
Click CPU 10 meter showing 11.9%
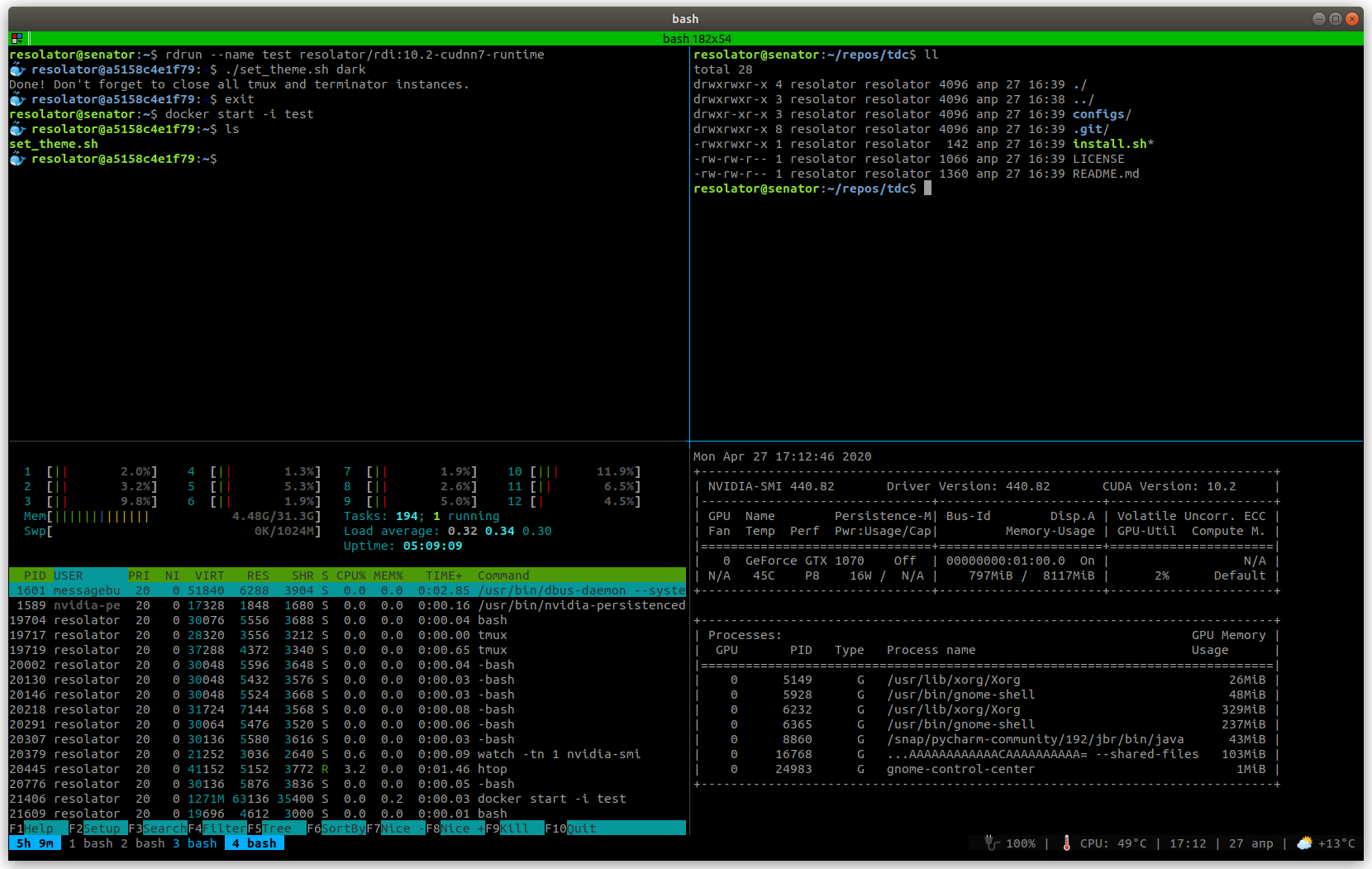point(574,471)
